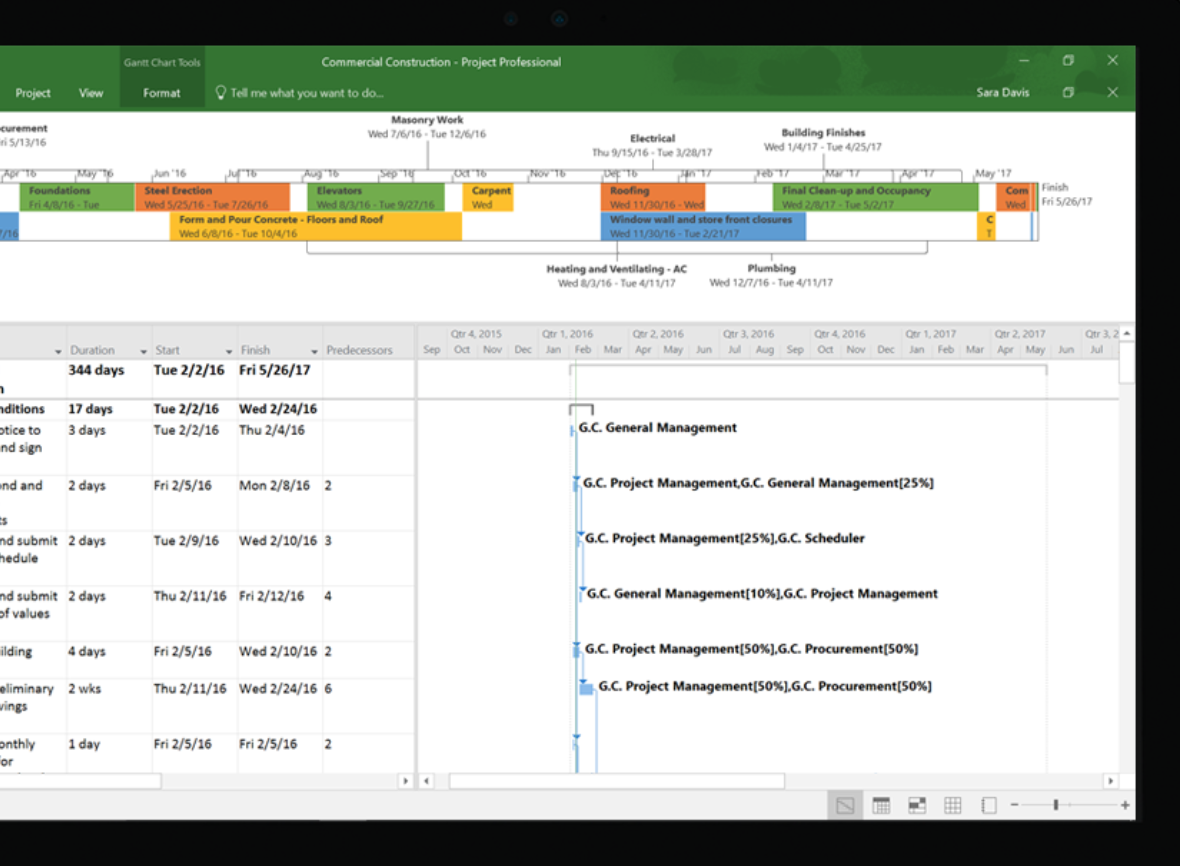The height and width of the screenshot is (866, 1180).
Task: Switch to Task Usage view icon
Action: click(x=881, y=806)
